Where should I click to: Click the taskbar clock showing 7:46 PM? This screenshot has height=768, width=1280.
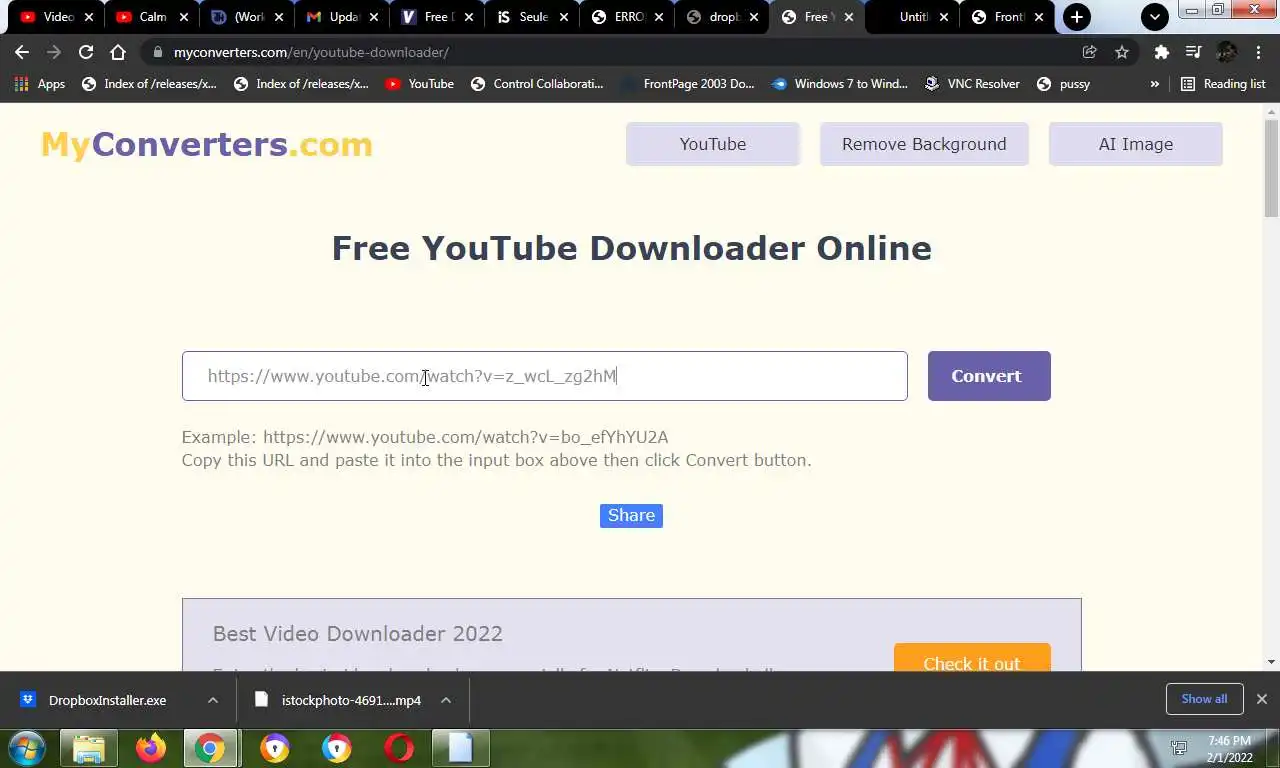(1229, 749)
